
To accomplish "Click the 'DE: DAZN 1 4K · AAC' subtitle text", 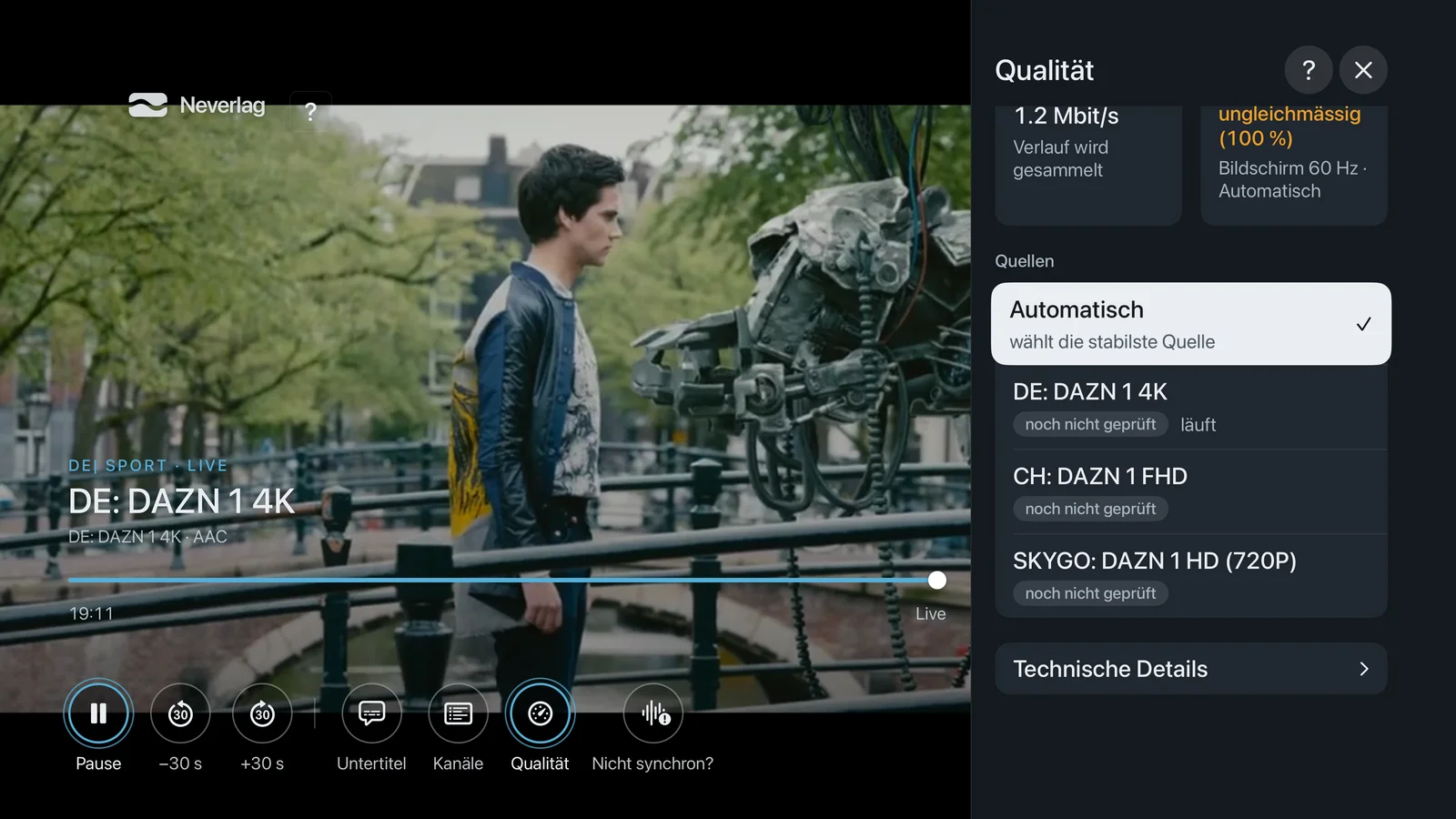I will coord(147,537).
